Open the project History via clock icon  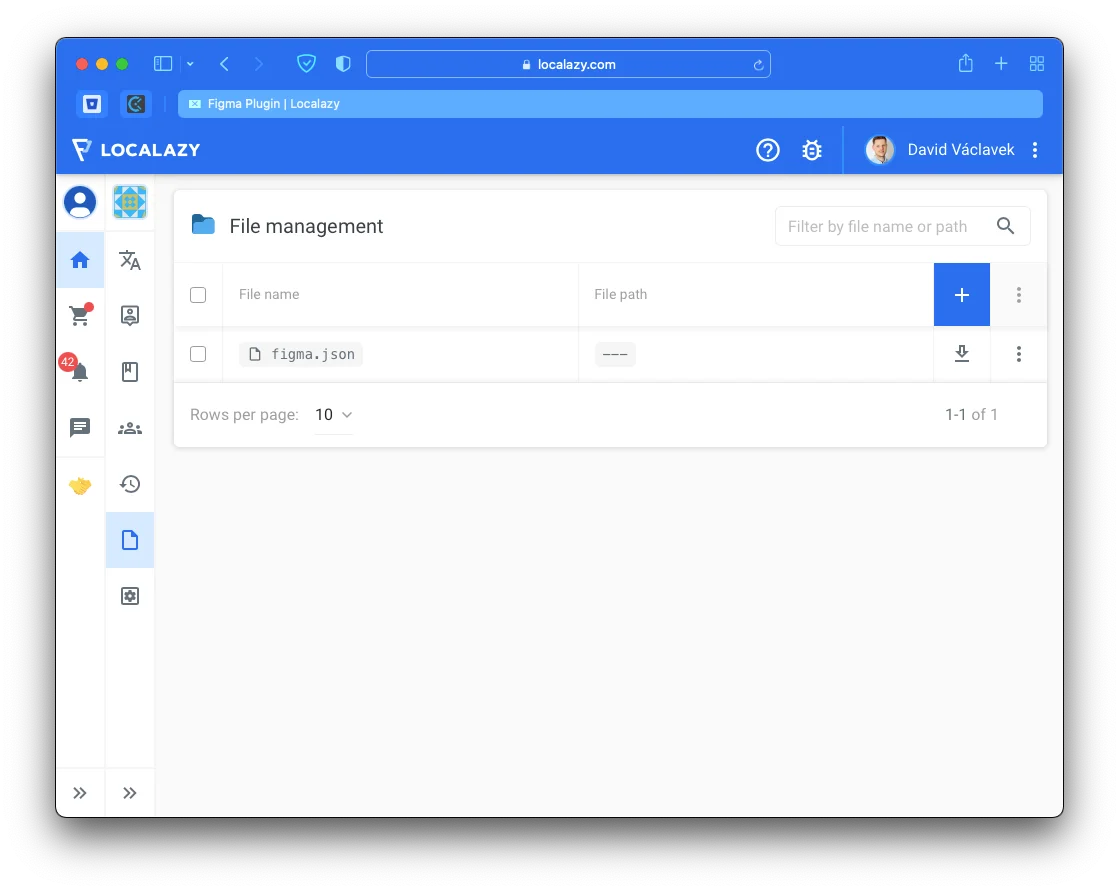pyautogui.click(x=130, y=484)
